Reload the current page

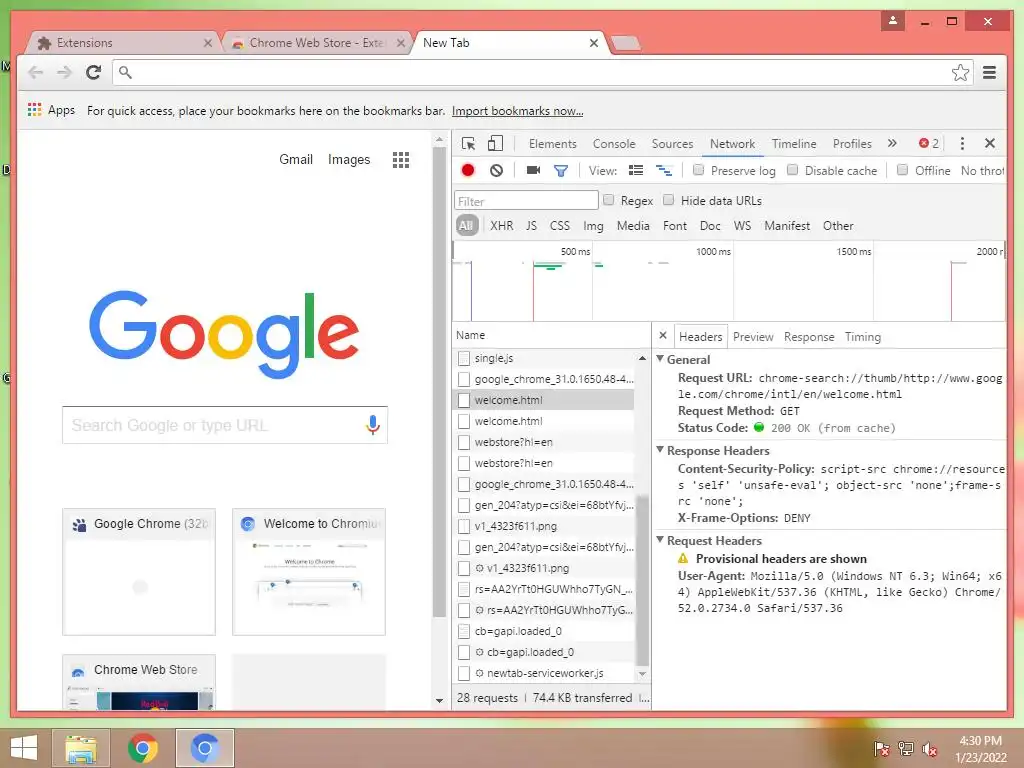[93, 72]
